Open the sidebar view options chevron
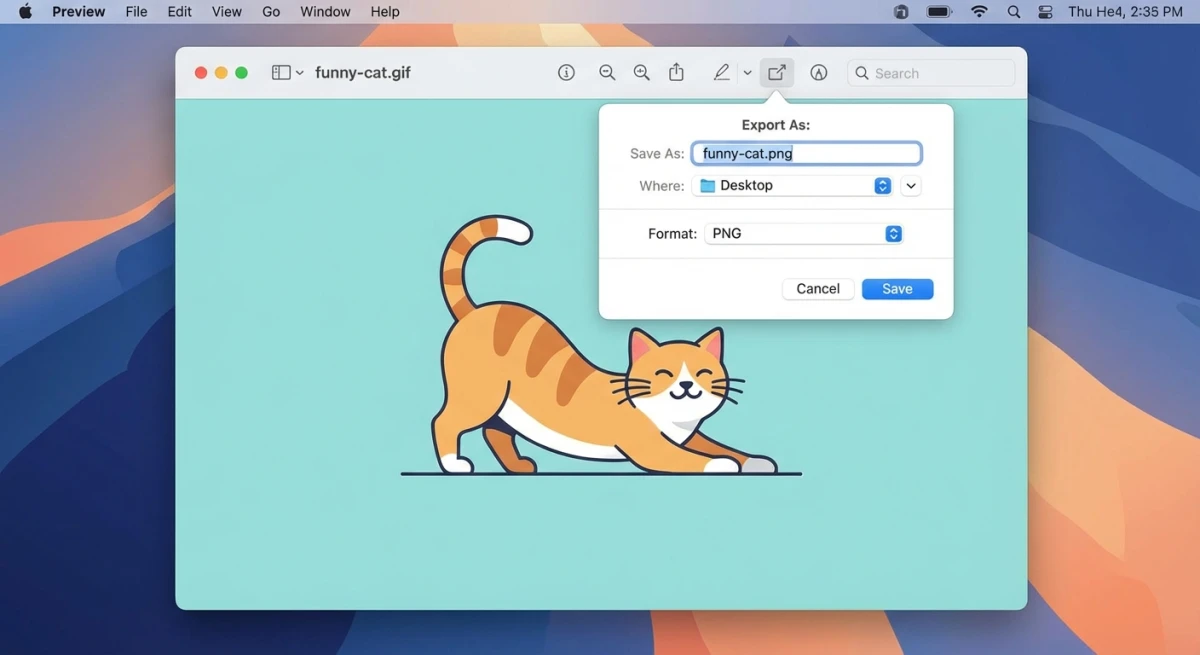The width and height of the screenshot is (1200, 655). click(299, 73)
